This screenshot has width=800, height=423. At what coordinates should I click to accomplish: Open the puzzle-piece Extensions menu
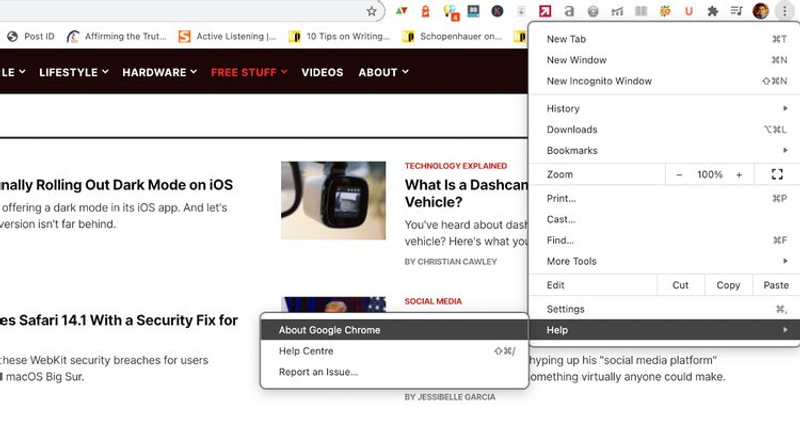click(713, 11)
